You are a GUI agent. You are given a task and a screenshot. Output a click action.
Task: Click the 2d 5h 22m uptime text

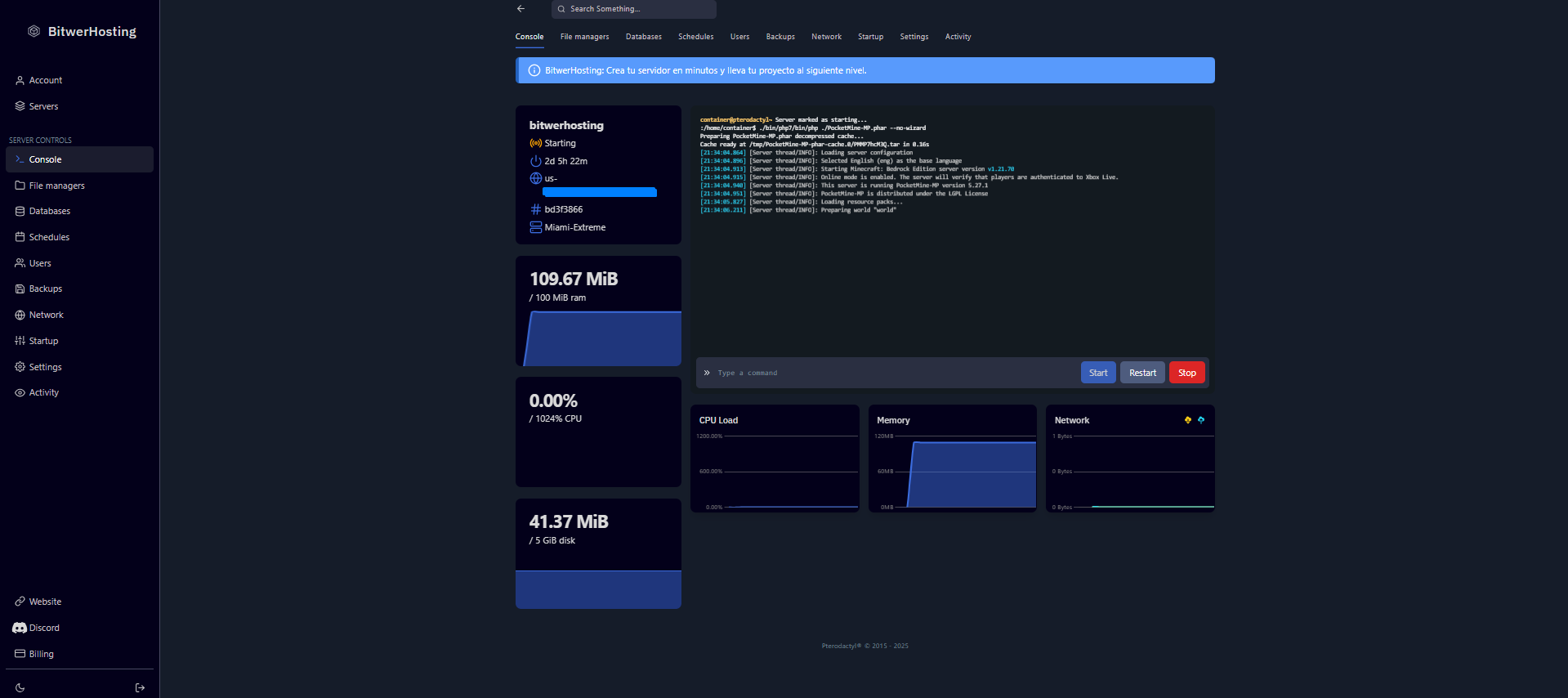pos(566,161)
